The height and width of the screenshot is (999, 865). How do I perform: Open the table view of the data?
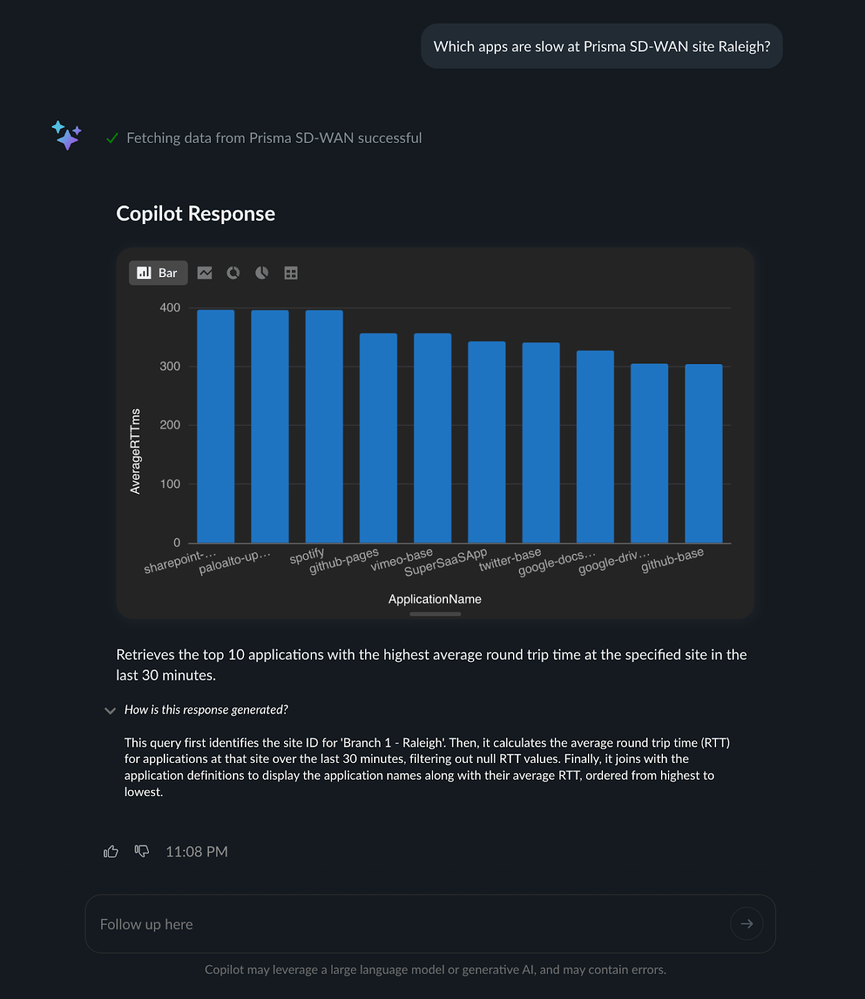pos(290,272)
